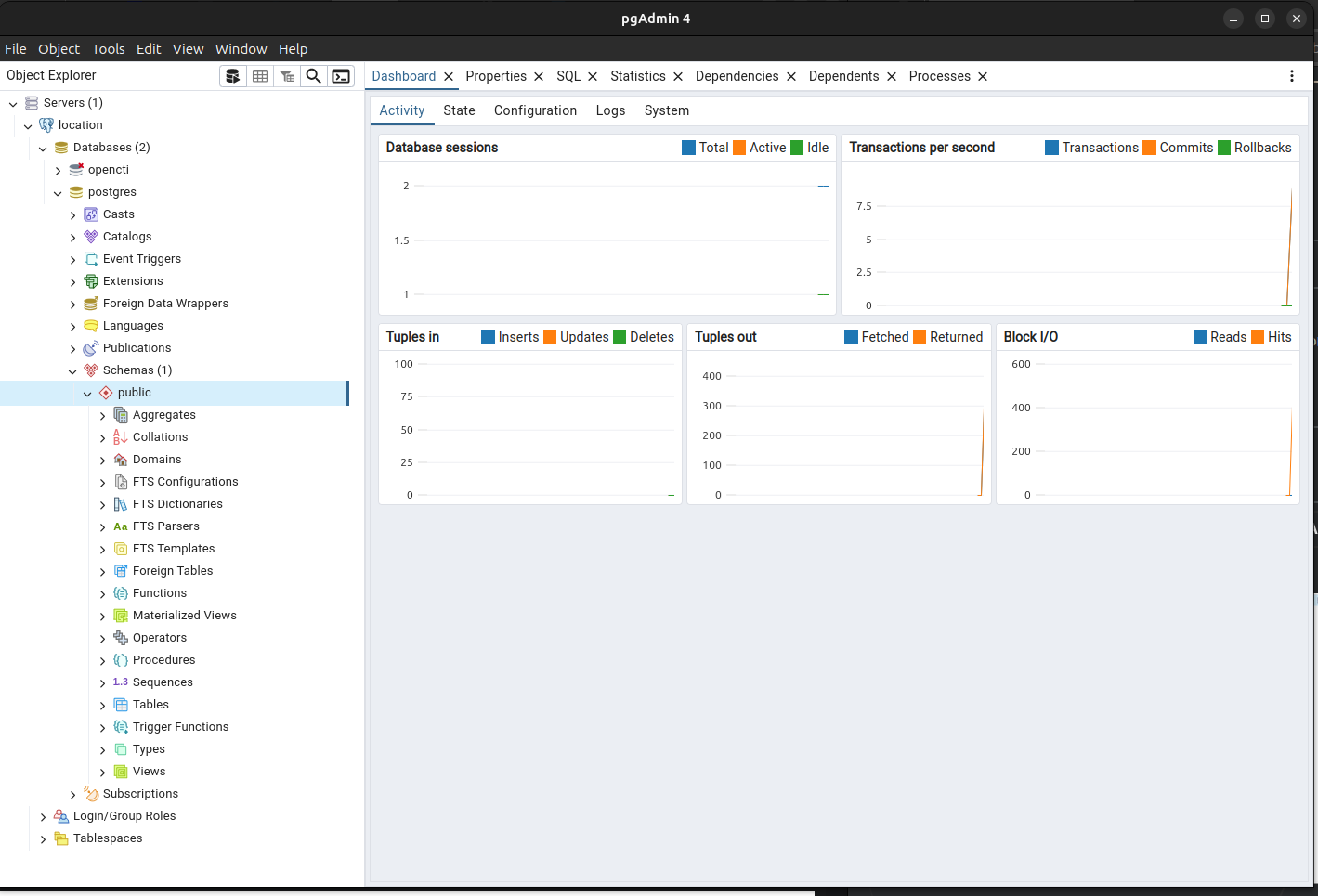Click the Query Tool icon in Object Explorer
This screenshot has width=1318, height=896.
click(x=233, y=76)
